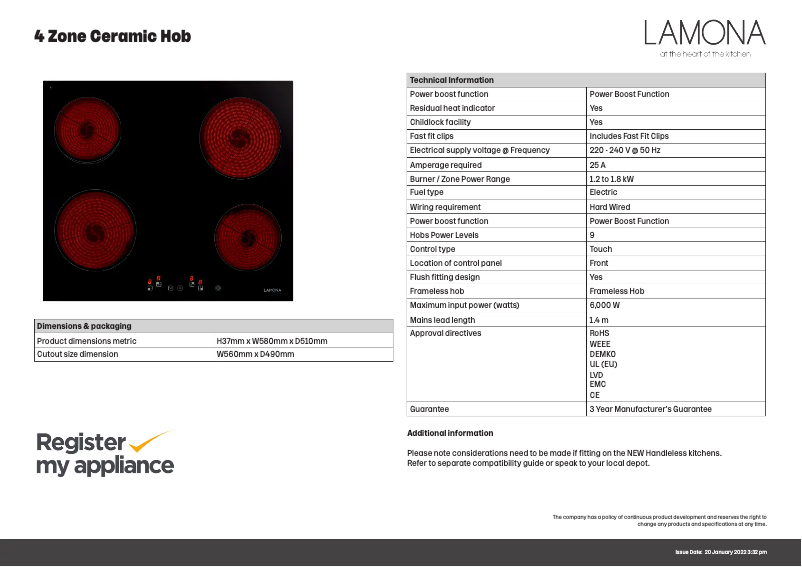The width and height of the screenshot is (802, 567).
Task: Click the Amperage required value 25 A
Action: [x=598, y=165]
